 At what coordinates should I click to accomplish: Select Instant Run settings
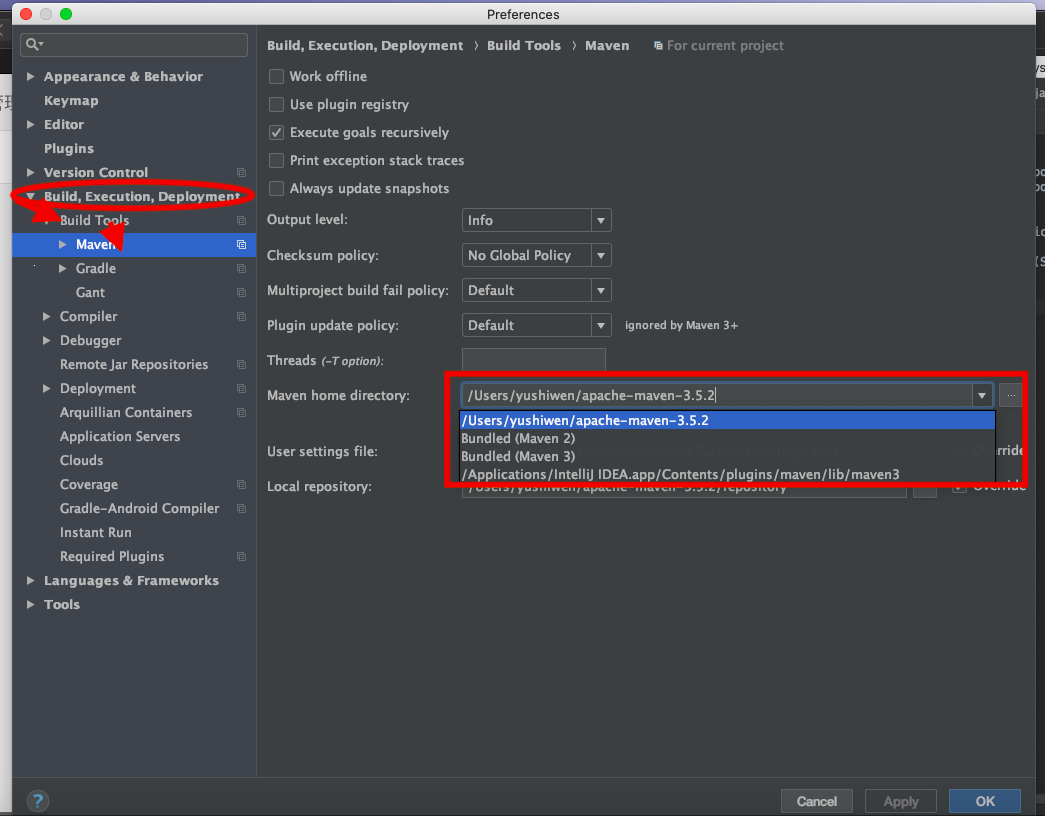point(95,533)
